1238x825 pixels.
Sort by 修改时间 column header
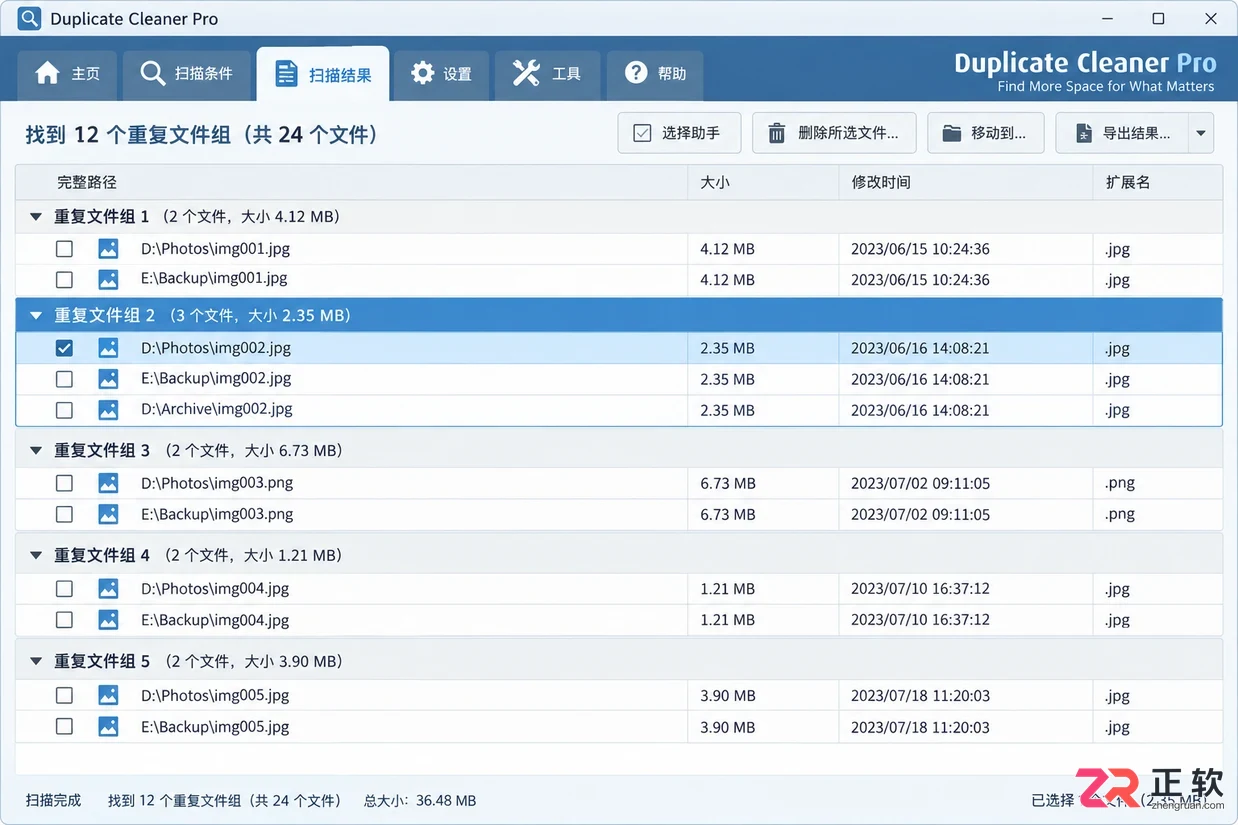point(966,182)
